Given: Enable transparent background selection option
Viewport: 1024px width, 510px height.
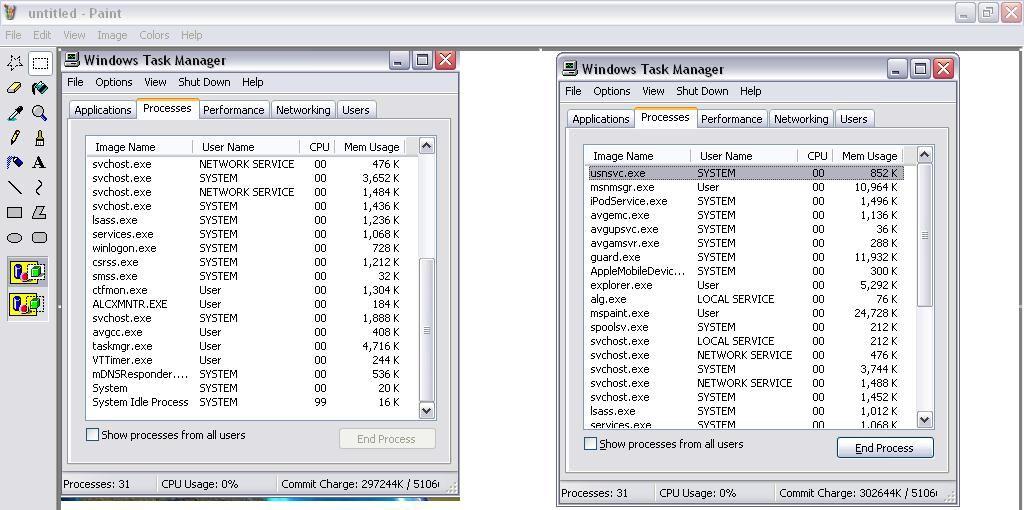Looking at the screenshot, I should coord(27,304).
